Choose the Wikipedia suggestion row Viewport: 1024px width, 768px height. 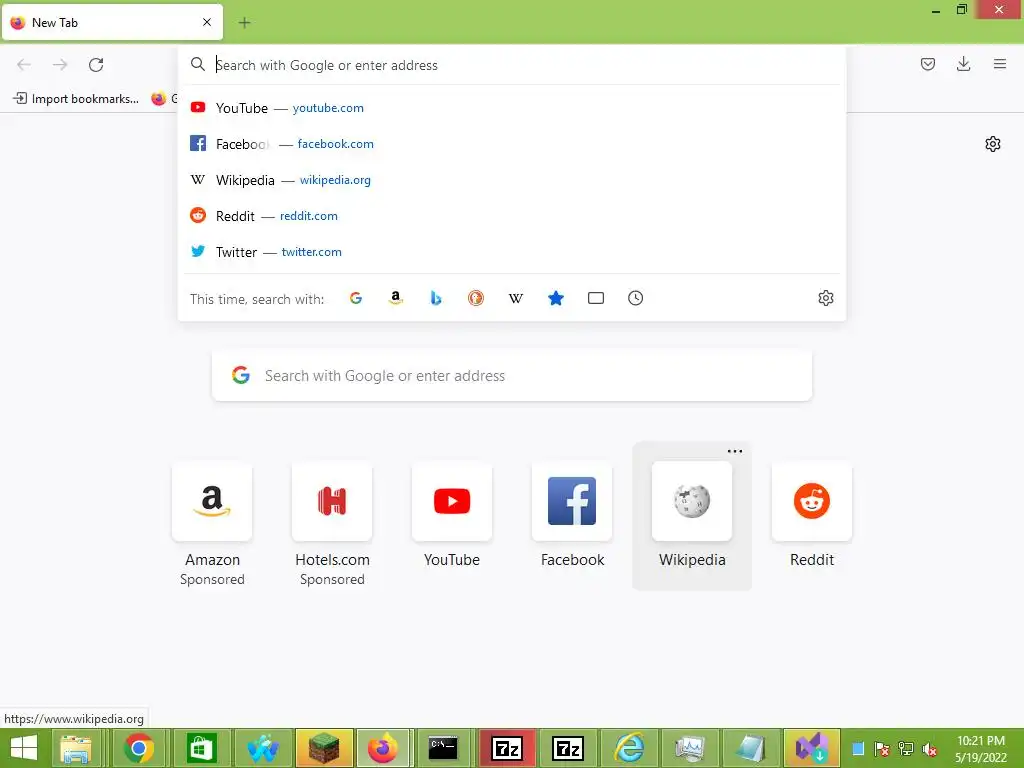point(512,180)
